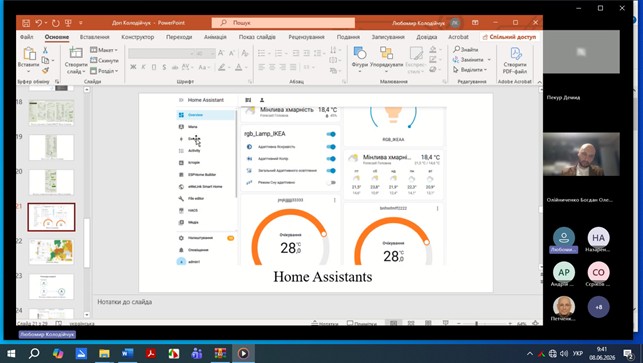
Task: Toggle the third switch under rgb_Lamp_IKEA
Action: click(x=331, y=158)
